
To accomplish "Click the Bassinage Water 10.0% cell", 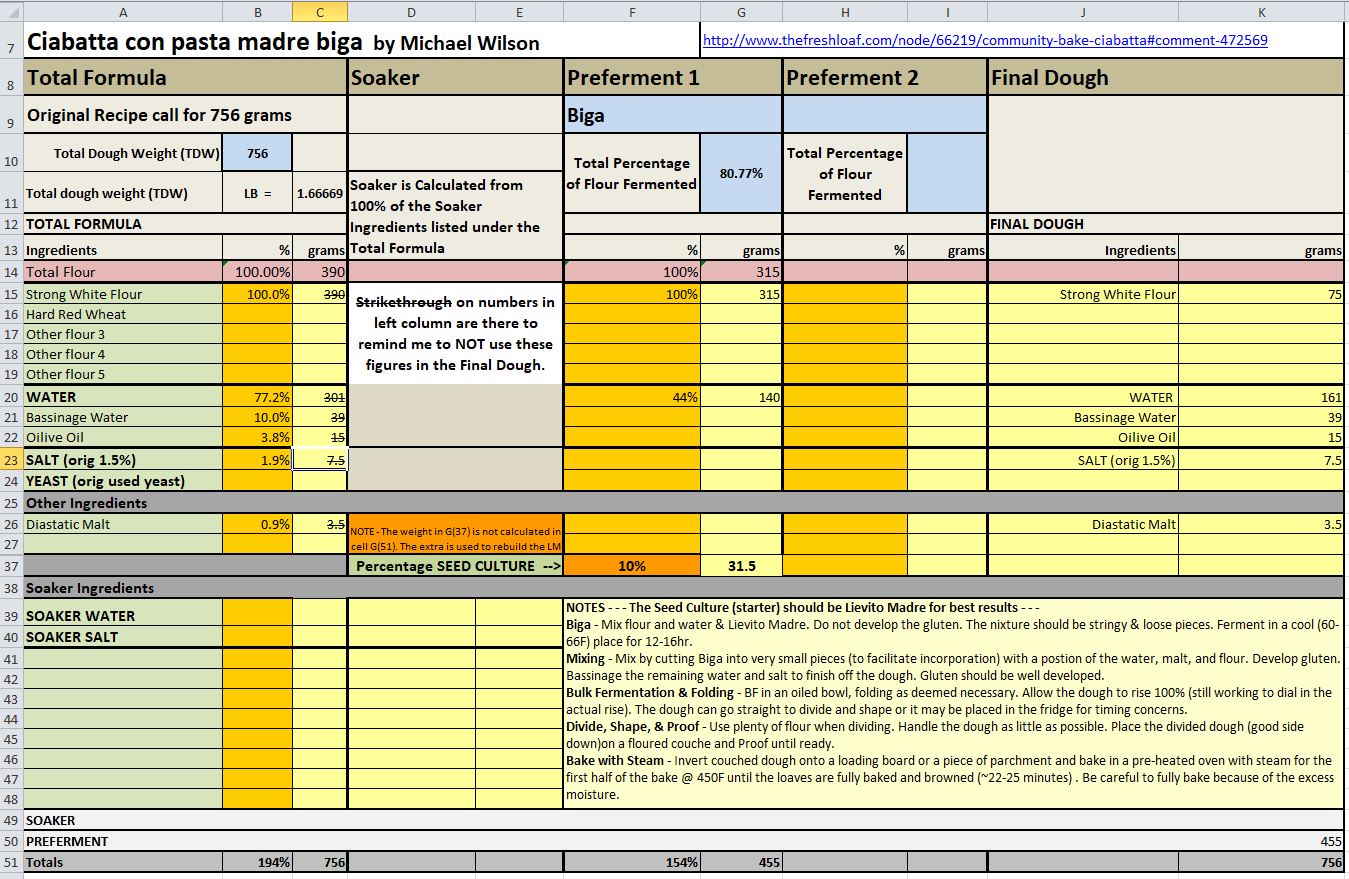I will pos(257,417).
